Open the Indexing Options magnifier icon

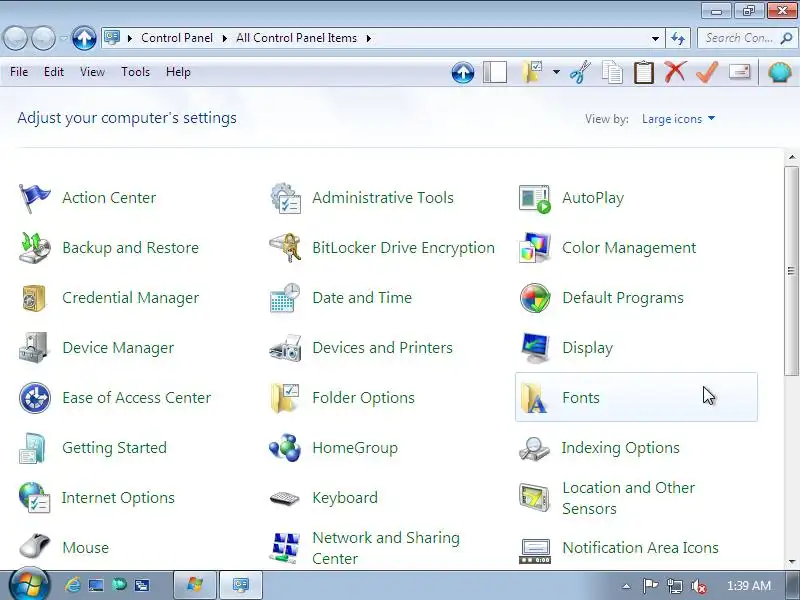click(x=535, y=448)
